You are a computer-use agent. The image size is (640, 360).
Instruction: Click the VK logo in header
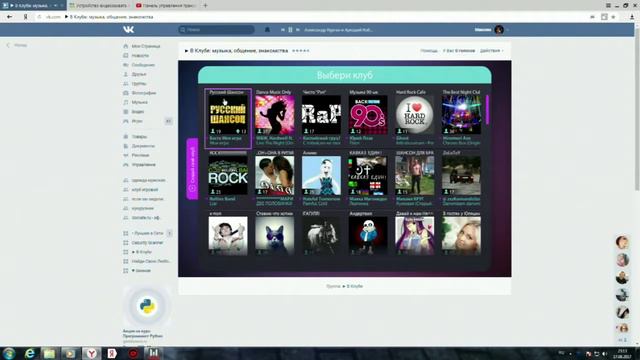[129, 29]
